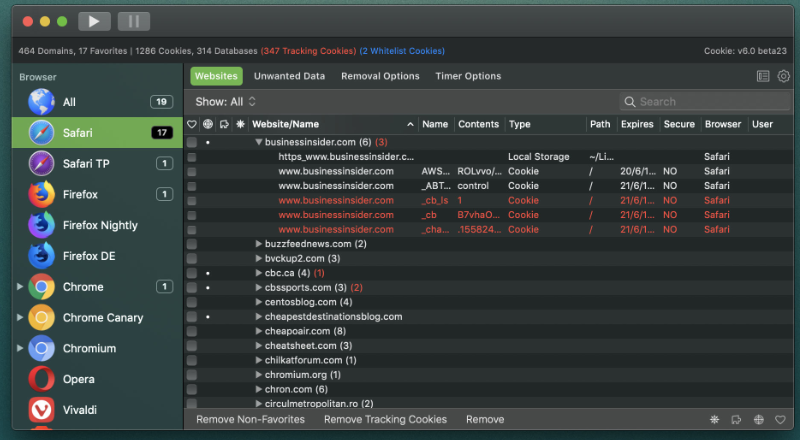Check the businessinsider.com row checkbox
The image size is (800, 440).
pos(192,143)
